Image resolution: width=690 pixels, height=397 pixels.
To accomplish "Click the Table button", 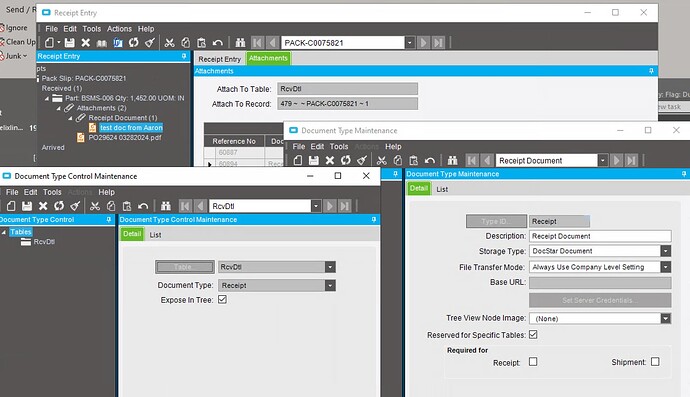I will tap(185, 267).
